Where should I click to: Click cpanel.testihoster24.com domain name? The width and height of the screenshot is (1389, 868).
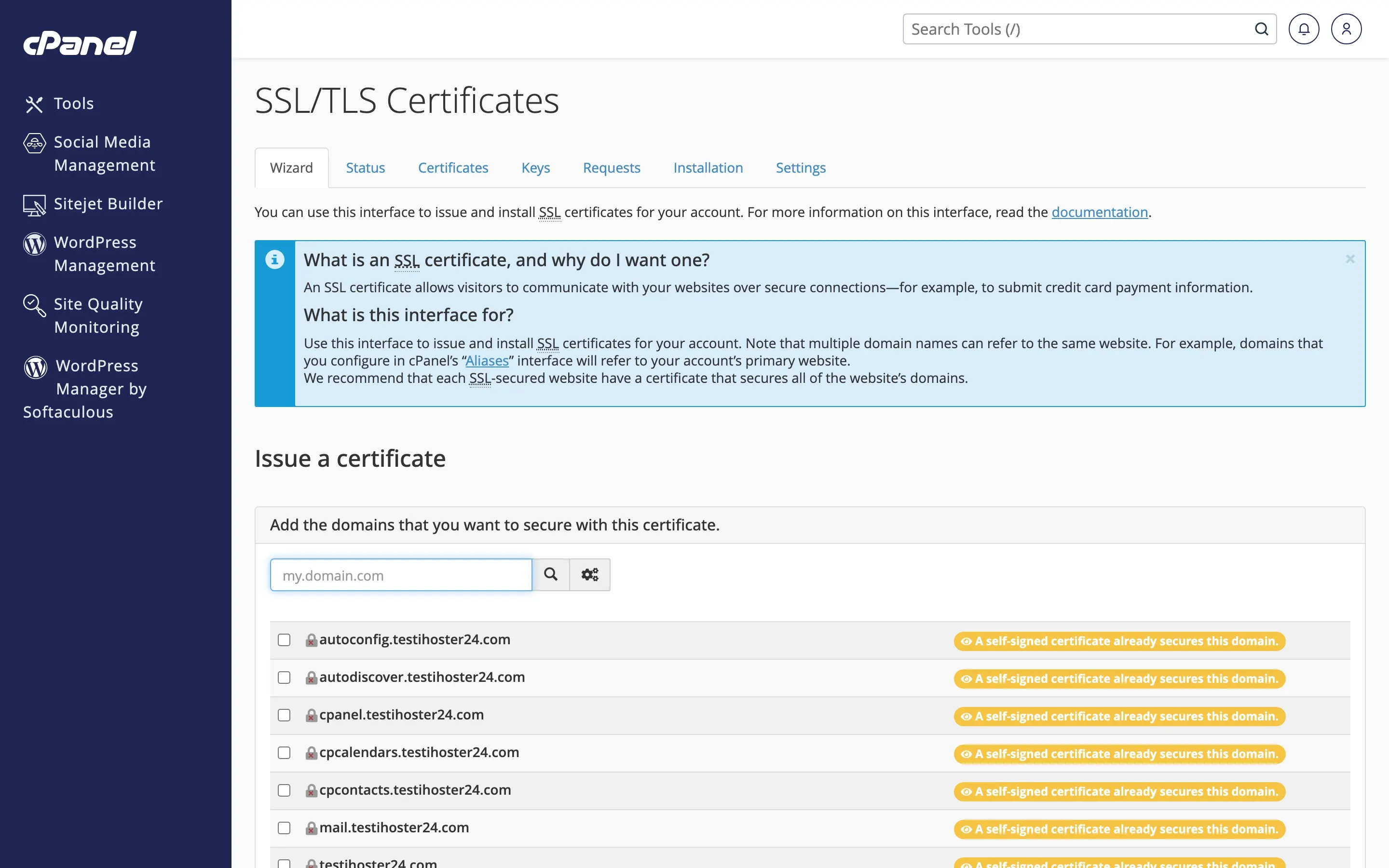point(401,715)
